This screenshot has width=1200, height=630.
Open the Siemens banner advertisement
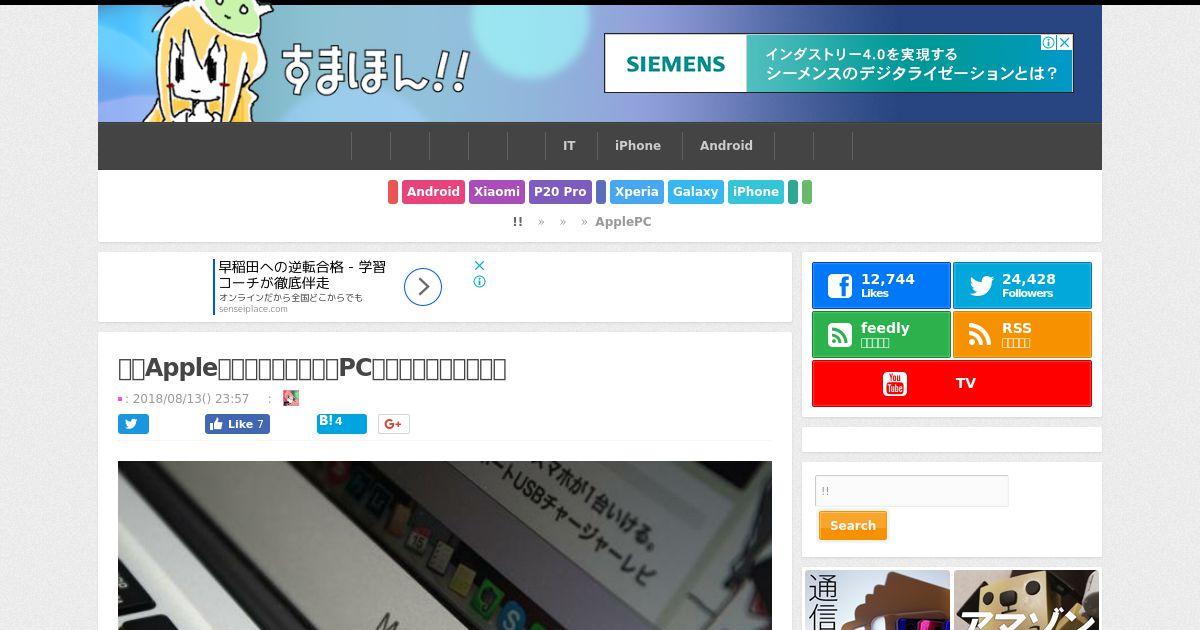(838, 63)
